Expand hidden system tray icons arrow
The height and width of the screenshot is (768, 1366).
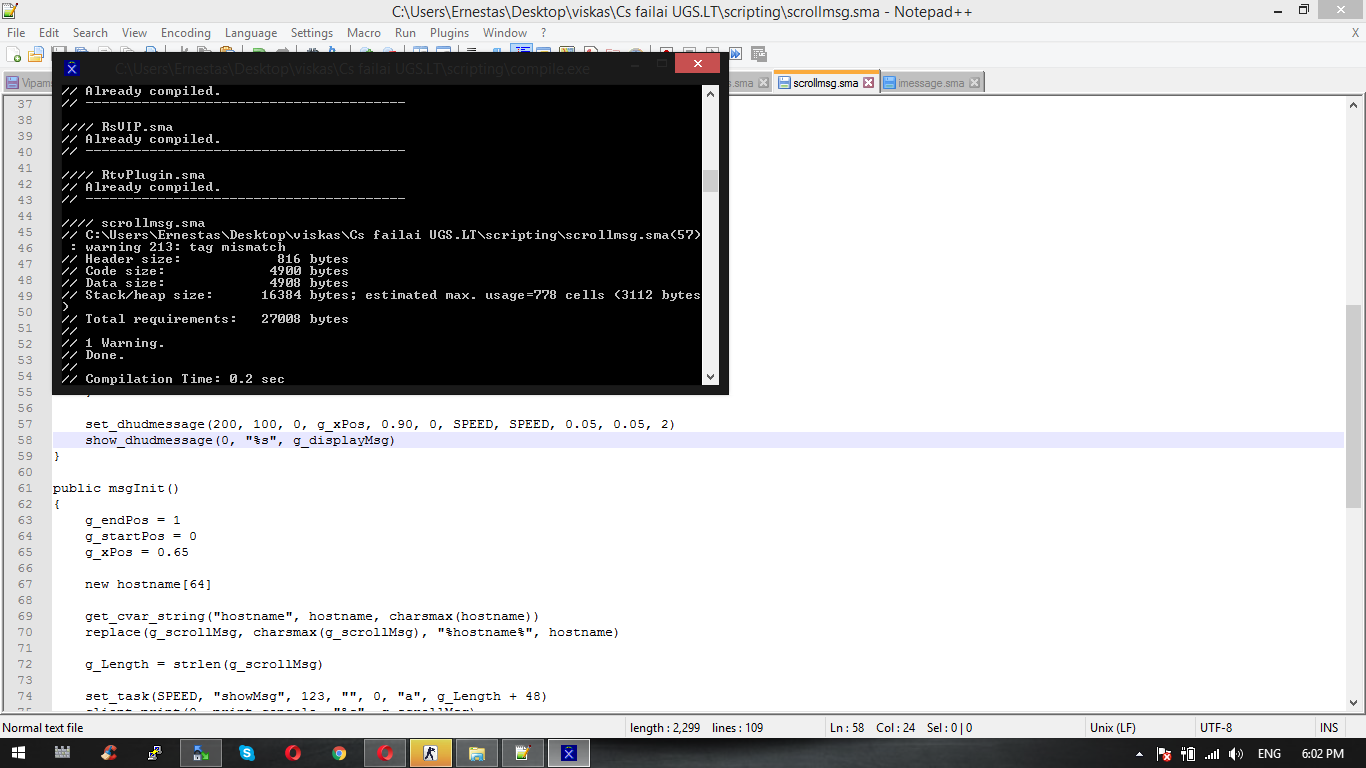pyautogui.click(x=1140, y=754)
